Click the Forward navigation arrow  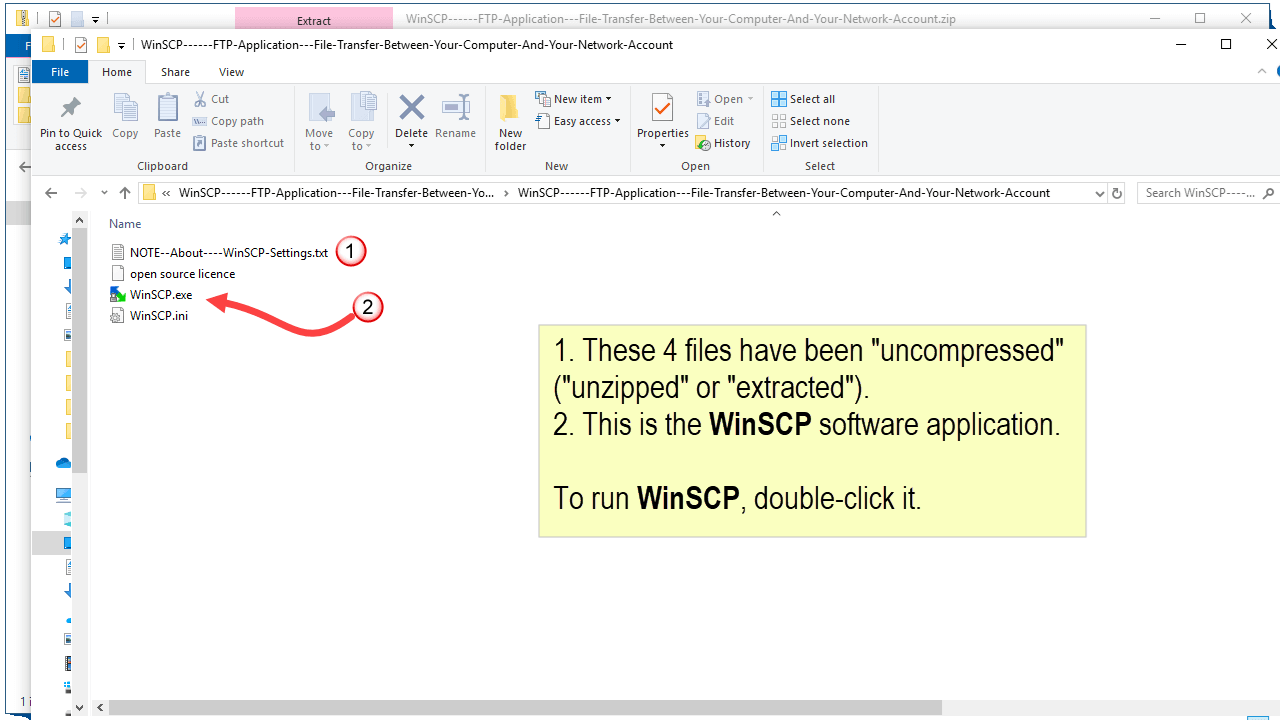pyautogui.click(x=81, y=193)
